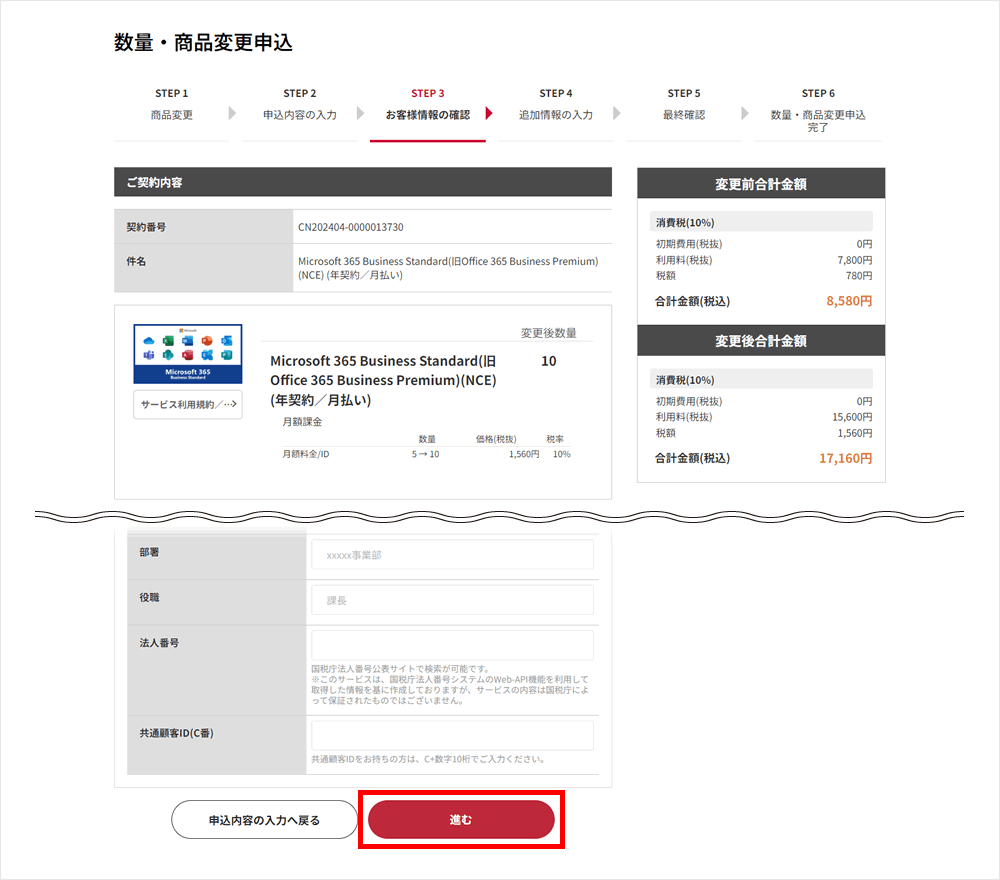Viewport: 1000px width, 880px height.
Task: Click the 5 → 10 quantity change value
Action: tap(425, 454)
